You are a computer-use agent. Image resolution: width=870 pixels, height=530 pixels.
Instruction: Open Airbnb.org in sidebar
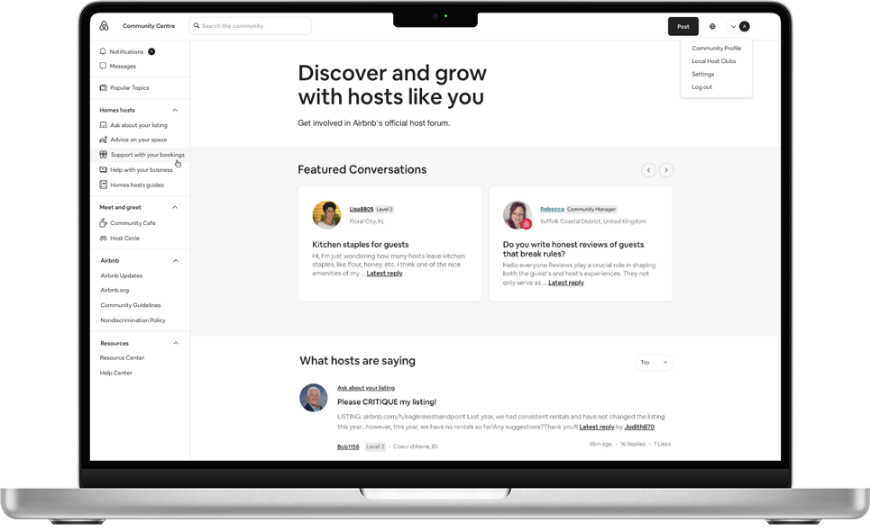[114, 290]
